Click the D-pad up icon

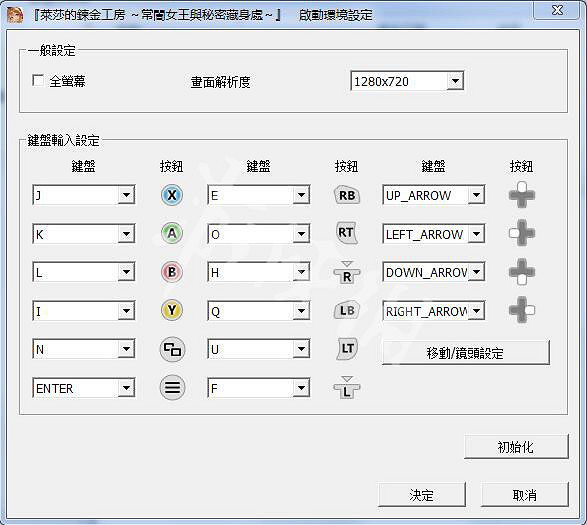pyautogui.click(x=522, y=195)
